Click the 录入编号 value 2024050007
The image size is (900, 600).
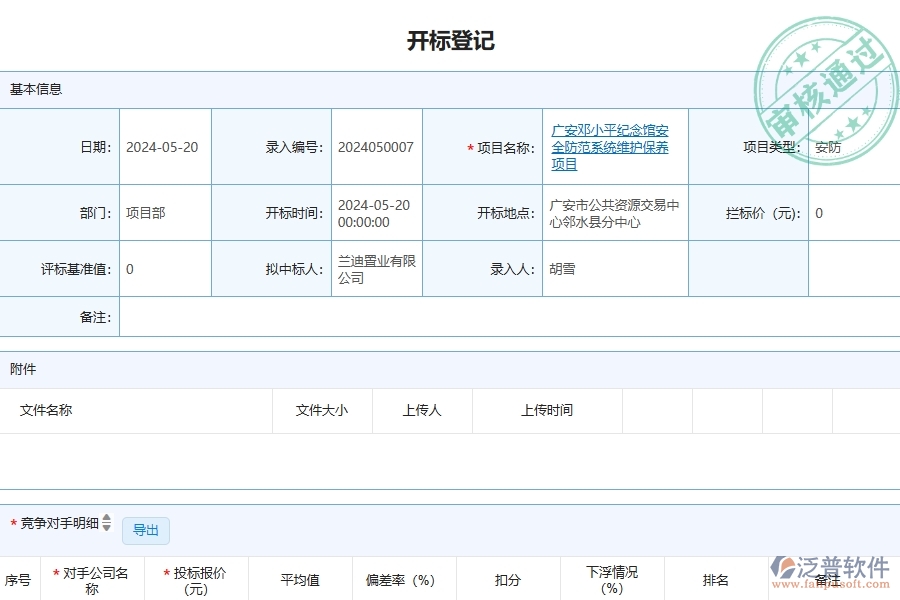(375, 146)
